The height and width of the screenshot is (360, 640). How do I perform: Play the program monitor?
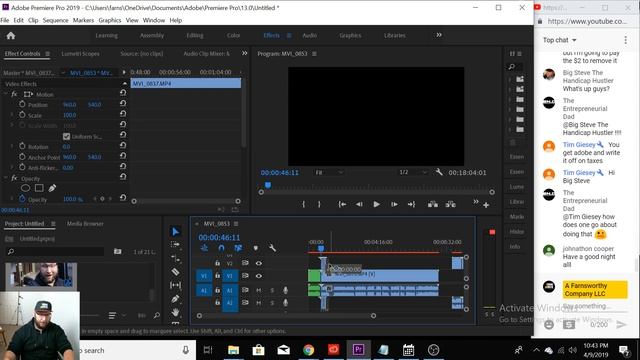376,204
